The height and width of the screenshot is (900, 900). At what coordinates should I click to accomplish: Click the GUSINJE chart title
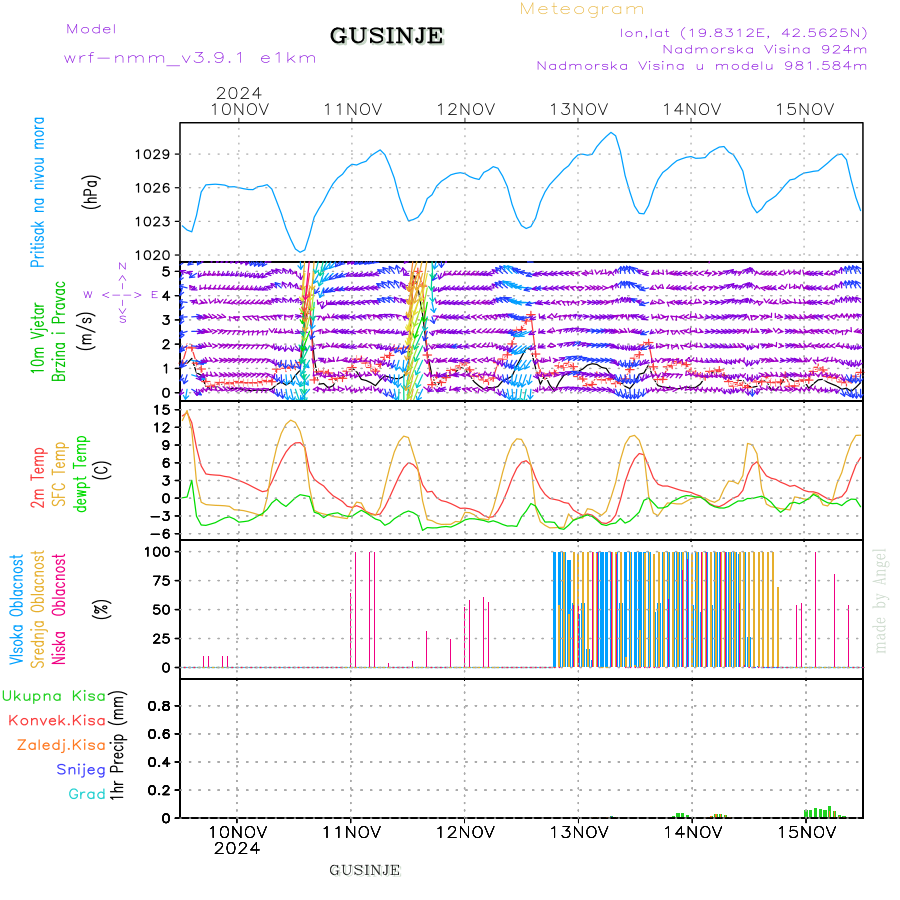tap(386, 36)
